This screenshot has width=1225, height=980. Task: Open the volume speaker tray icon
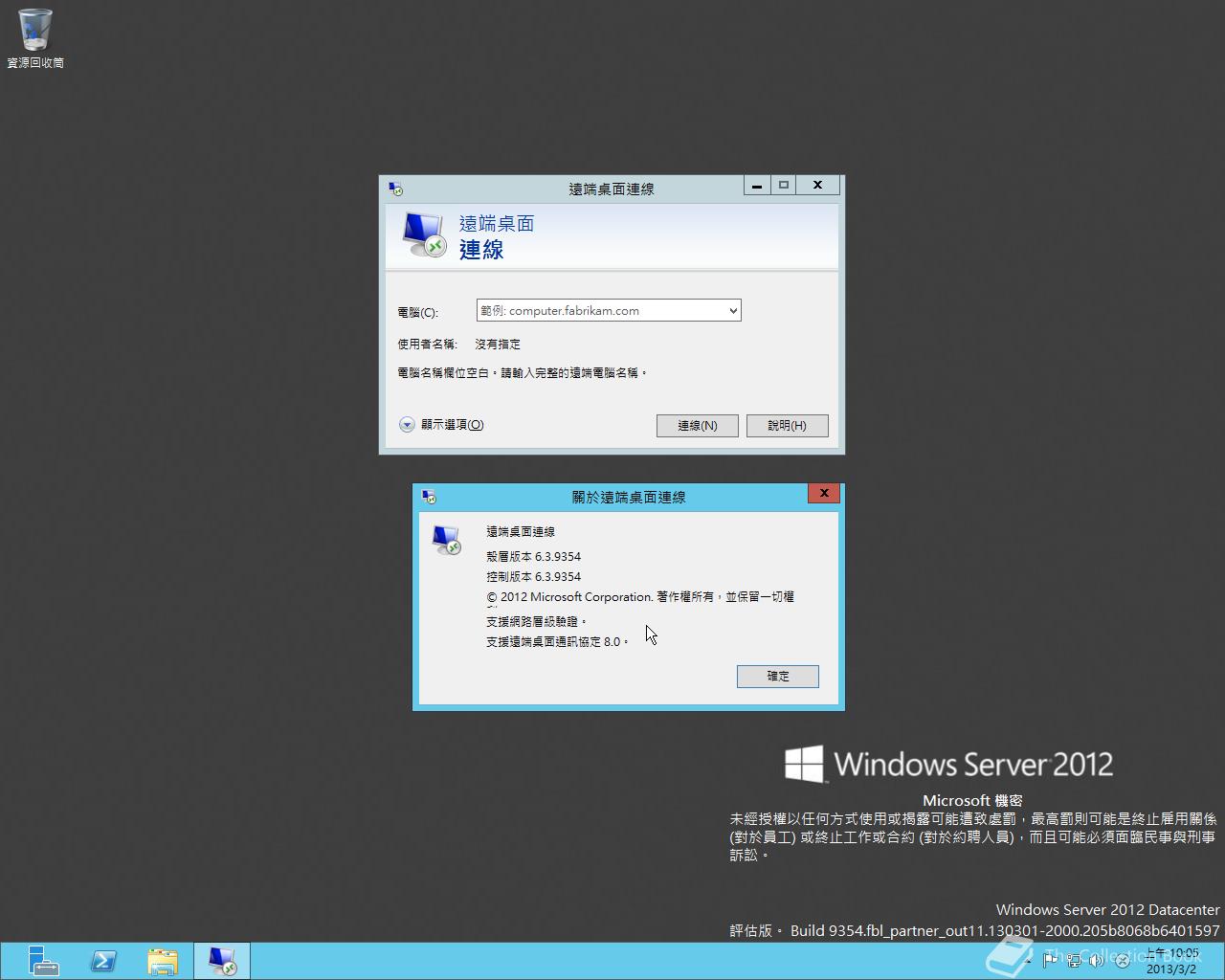point(1097,960)
